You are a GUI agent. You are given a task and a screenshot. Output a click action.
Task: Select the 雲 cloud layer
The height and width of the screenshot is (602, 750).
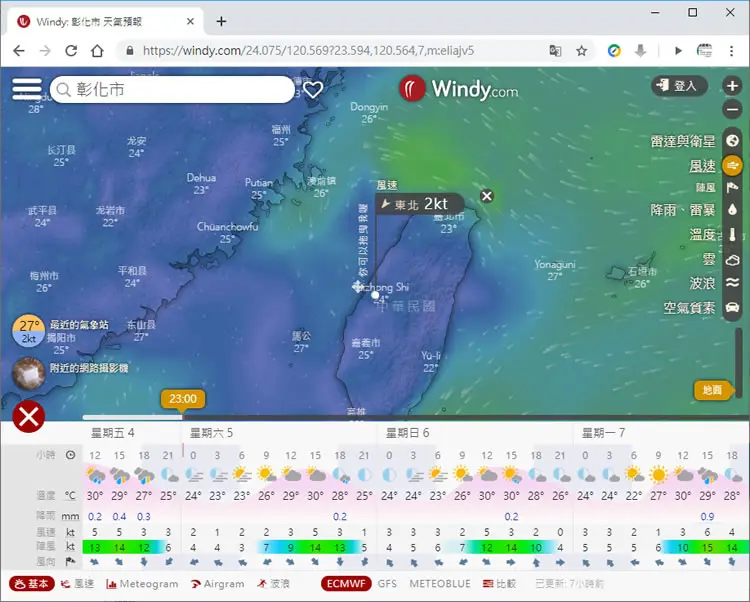[732, 260]
